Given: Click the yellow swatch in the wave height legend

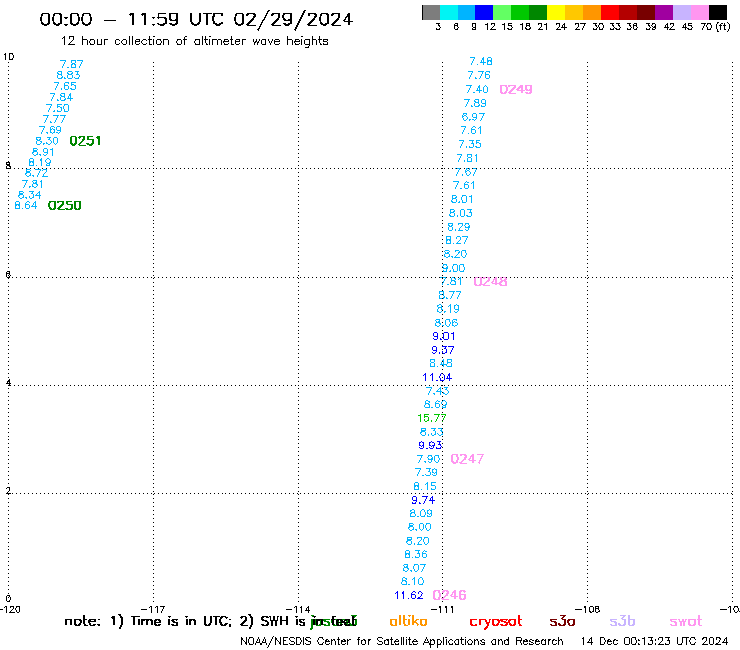Looking at the screenshot, I should click(x=556, y=13).
